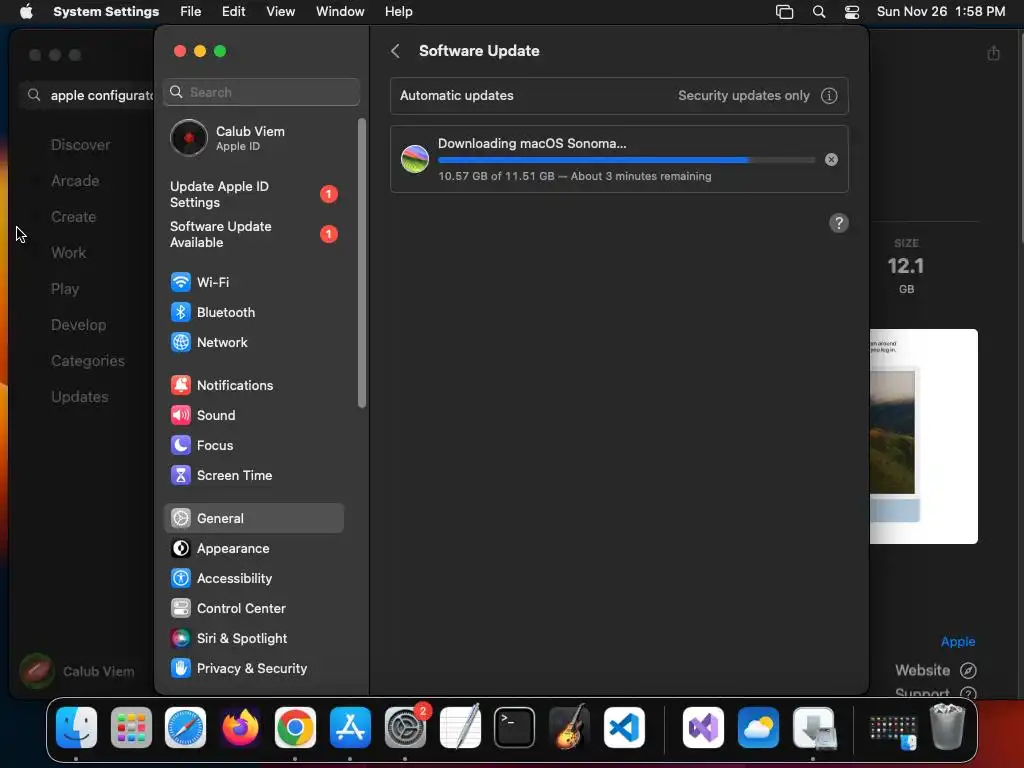This screenshot has height=768, width=1024.
Task: Open the Edit menu
Action: (233, 12)
